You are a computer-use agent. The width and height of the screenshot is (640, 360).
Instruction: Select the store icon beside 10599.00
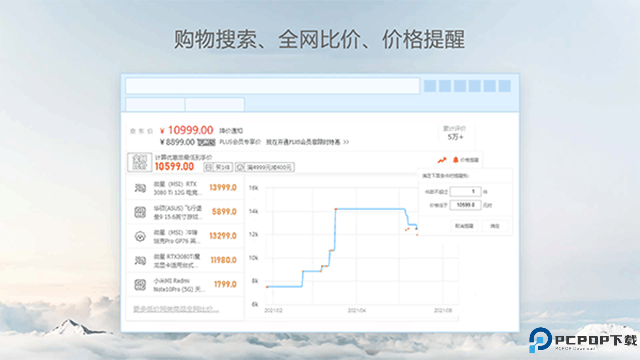(x=139, y=162)
